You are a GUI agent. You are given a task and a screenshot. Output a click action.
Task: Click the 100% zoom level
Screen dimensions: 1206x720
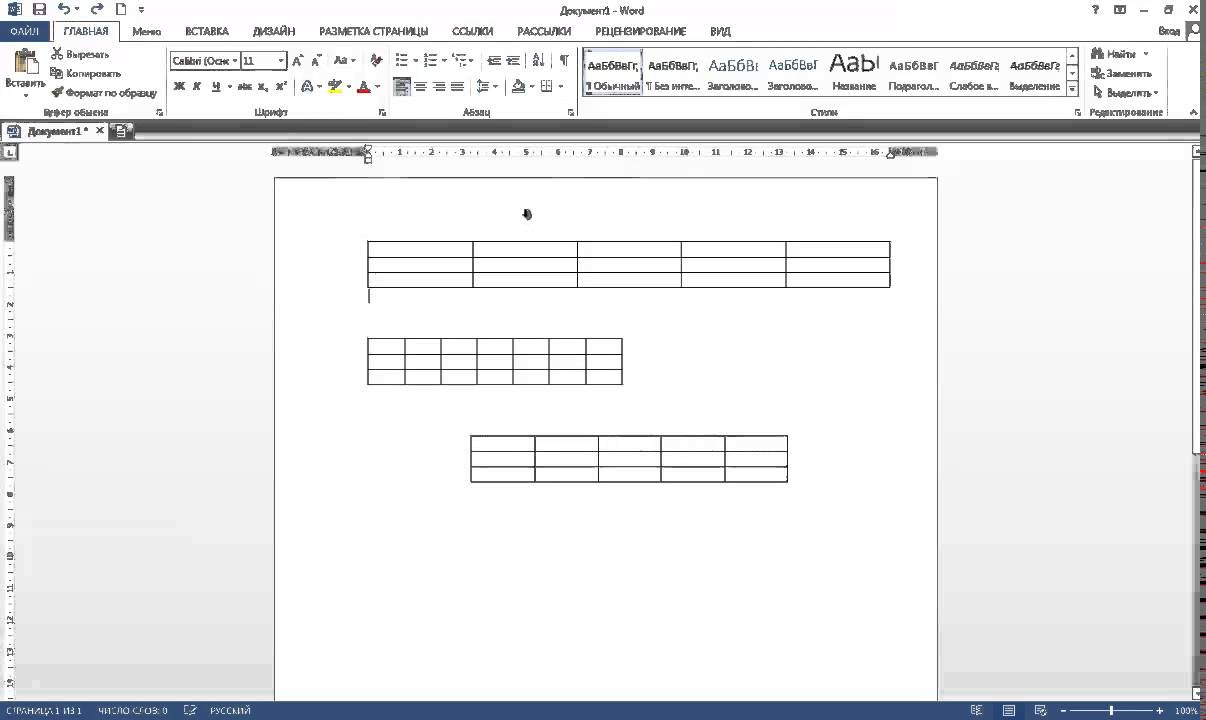click(x=1186, y=710)
